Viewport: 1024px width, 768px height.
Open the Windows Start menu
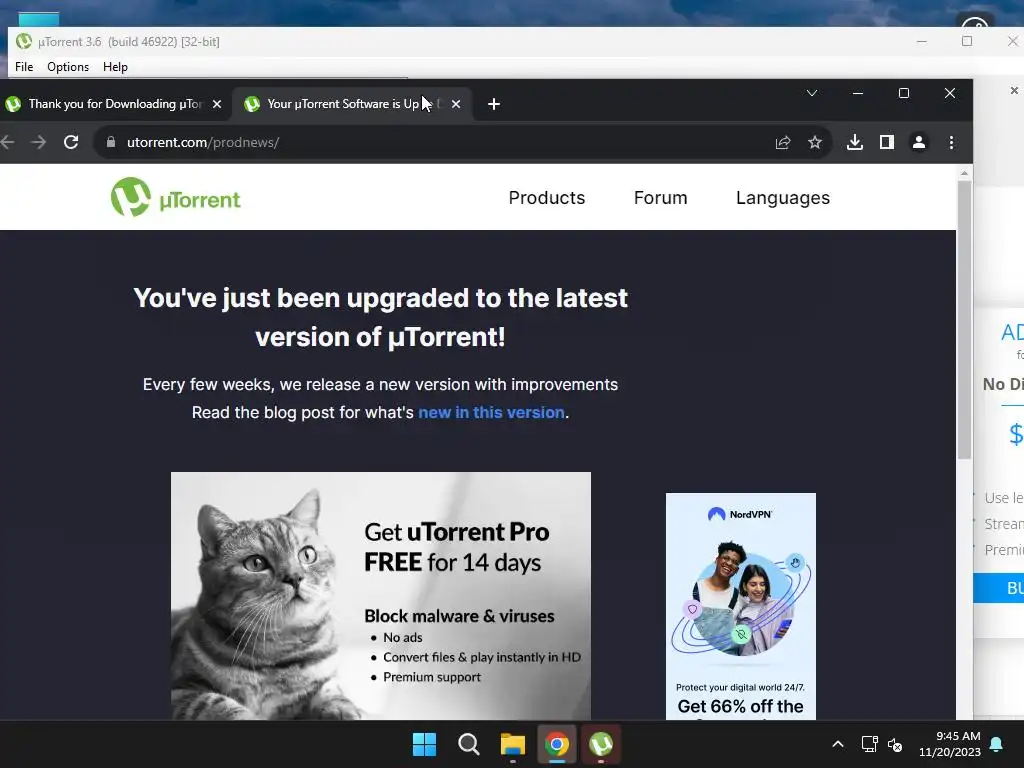(424, 744)
